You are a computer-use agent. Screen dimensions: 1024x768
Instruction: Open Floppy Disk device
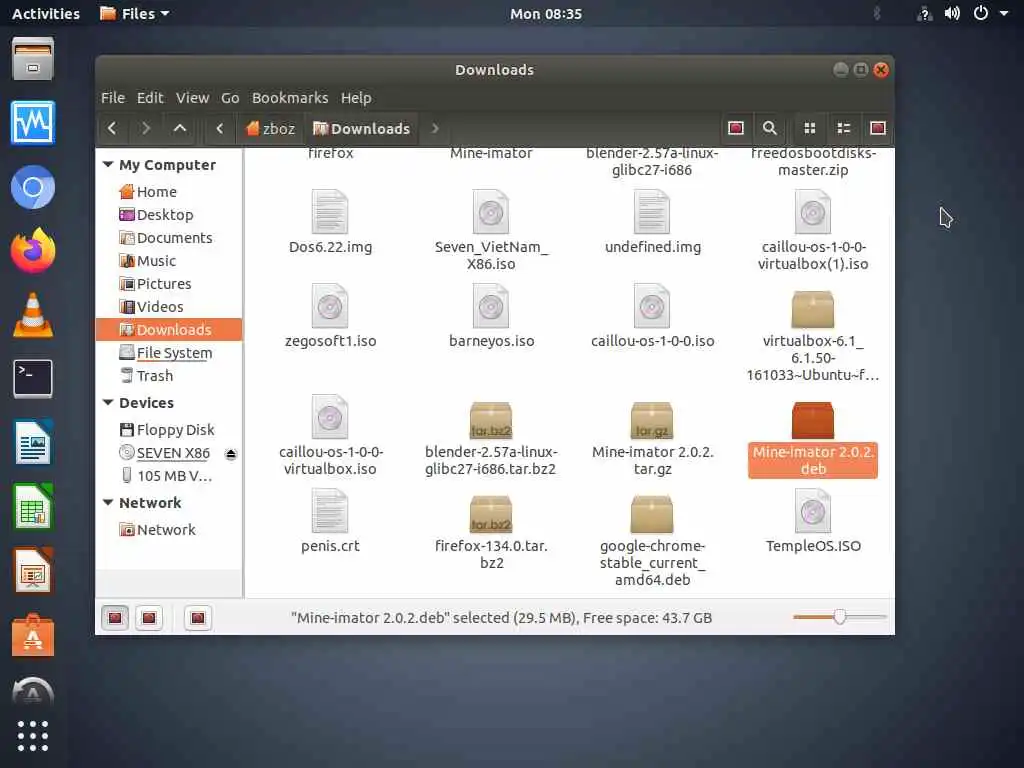[169, 430]
